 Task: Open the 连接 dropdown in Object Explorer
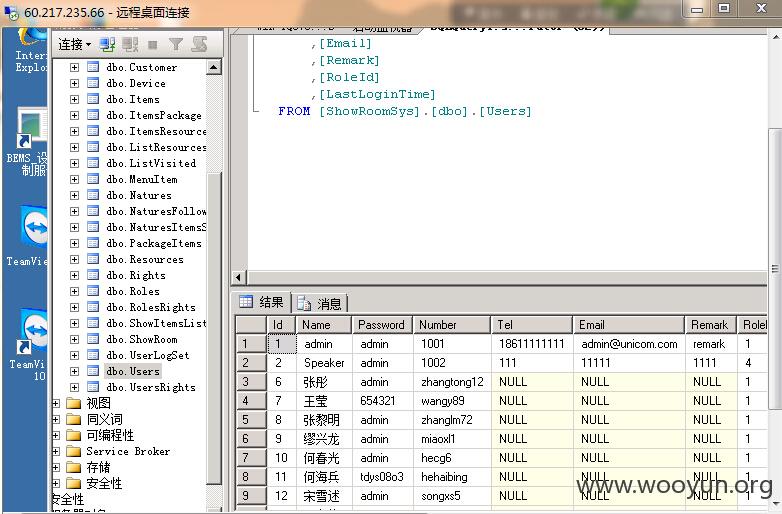[75, 45]
